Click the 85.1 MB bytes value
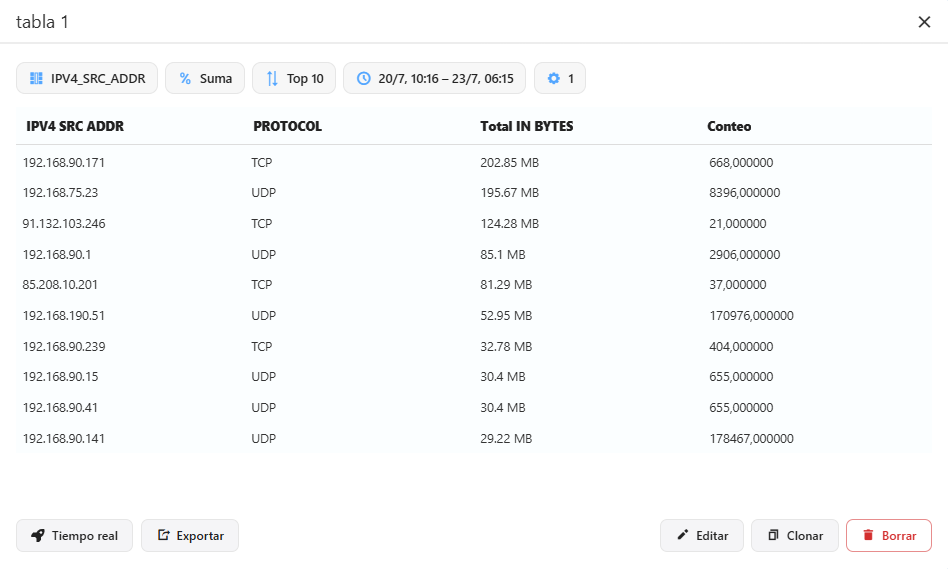948x569 pixels. (x=503, y=255)
